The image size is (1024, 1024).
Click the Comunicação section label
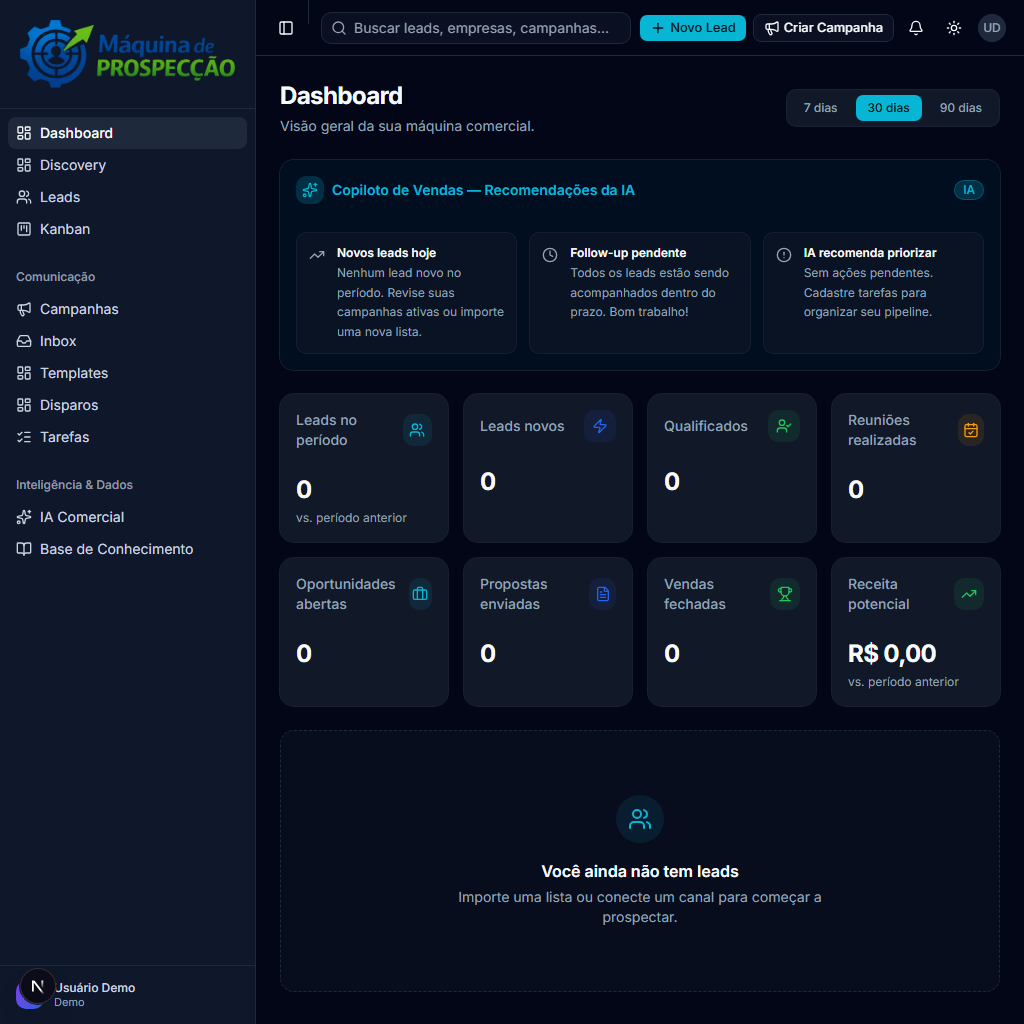click(56, 277)
